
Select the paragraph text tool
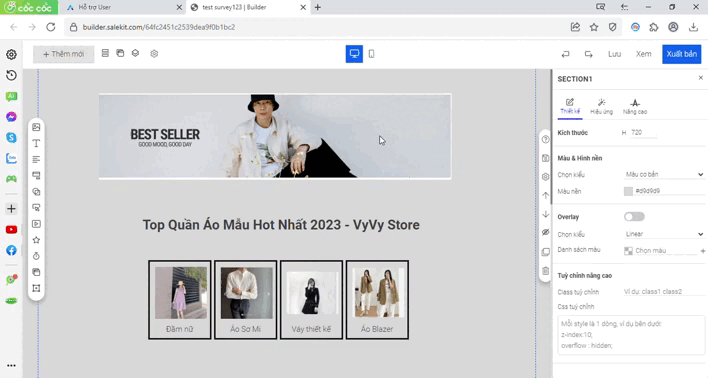point(36,159)
